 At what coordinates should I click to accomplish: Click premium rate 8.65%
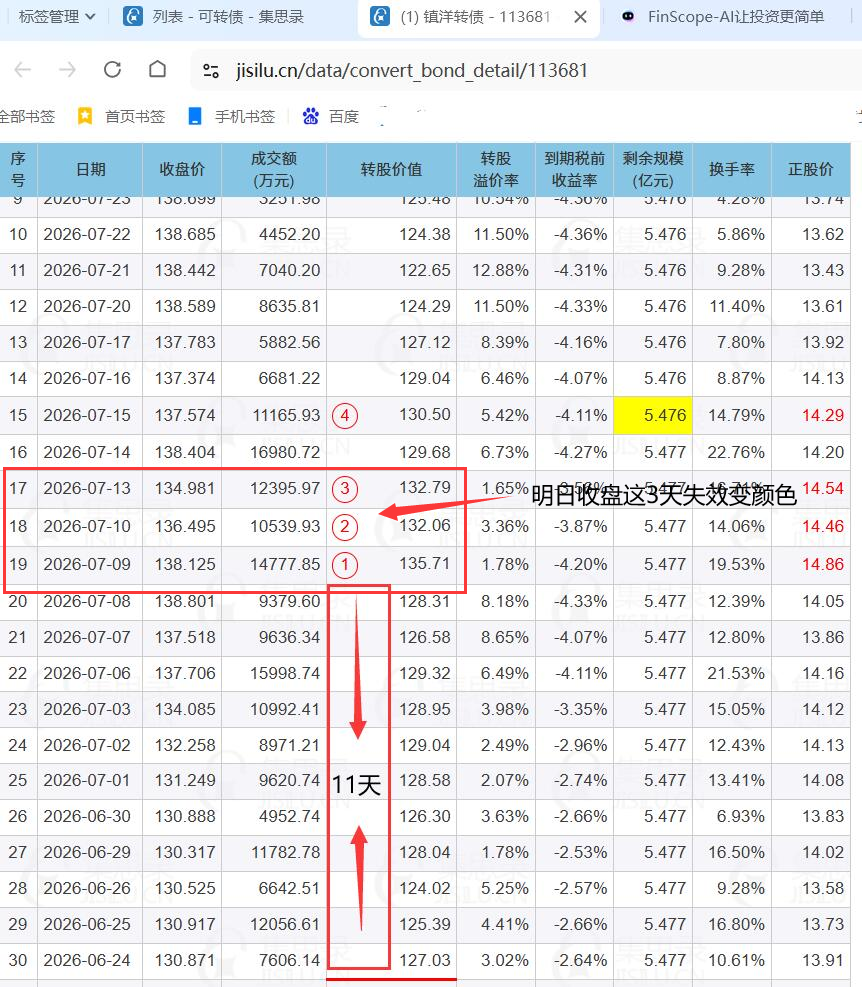(505, 638)
